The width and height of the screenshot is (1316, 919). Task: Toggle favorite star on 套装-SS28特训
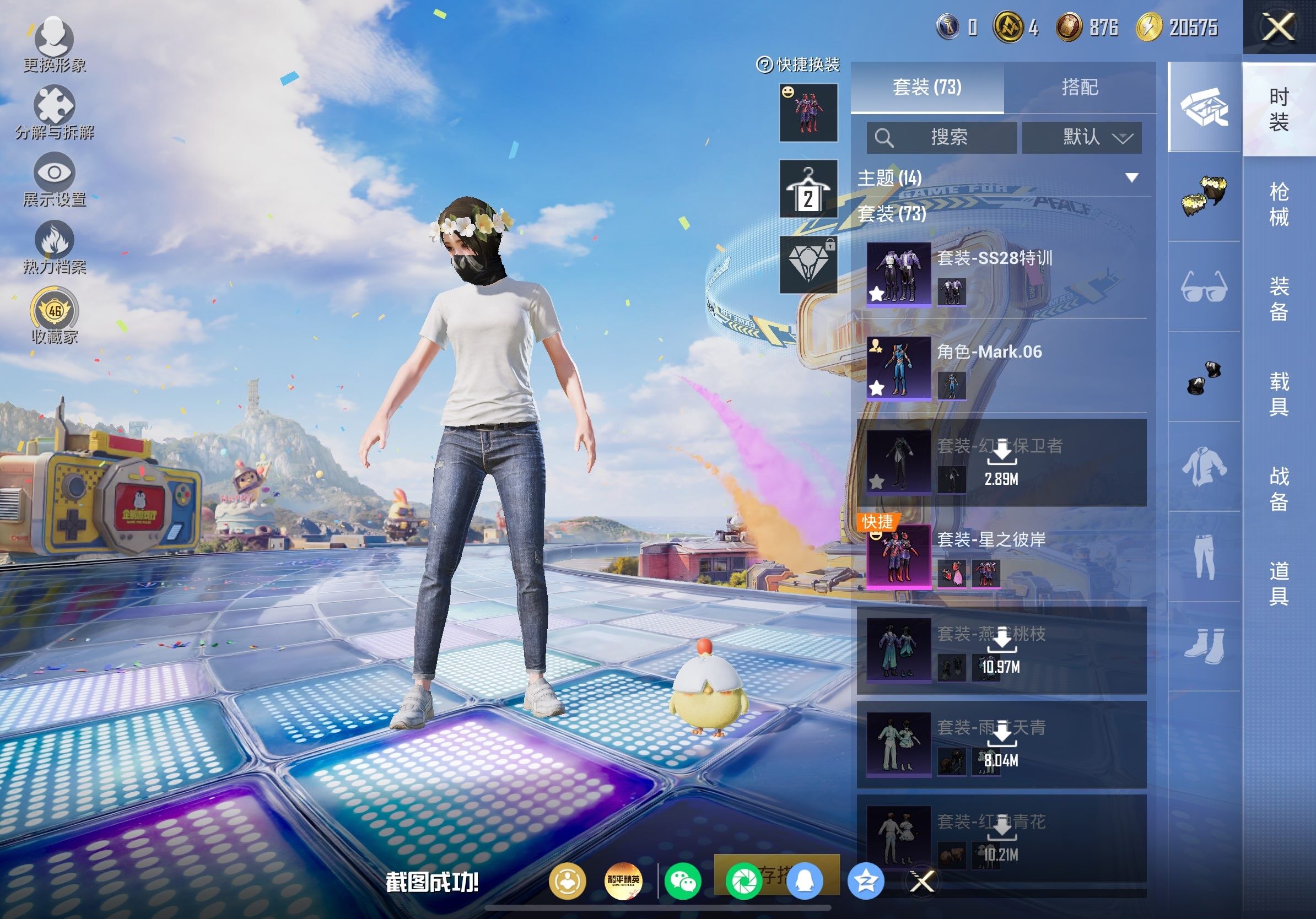876,294
